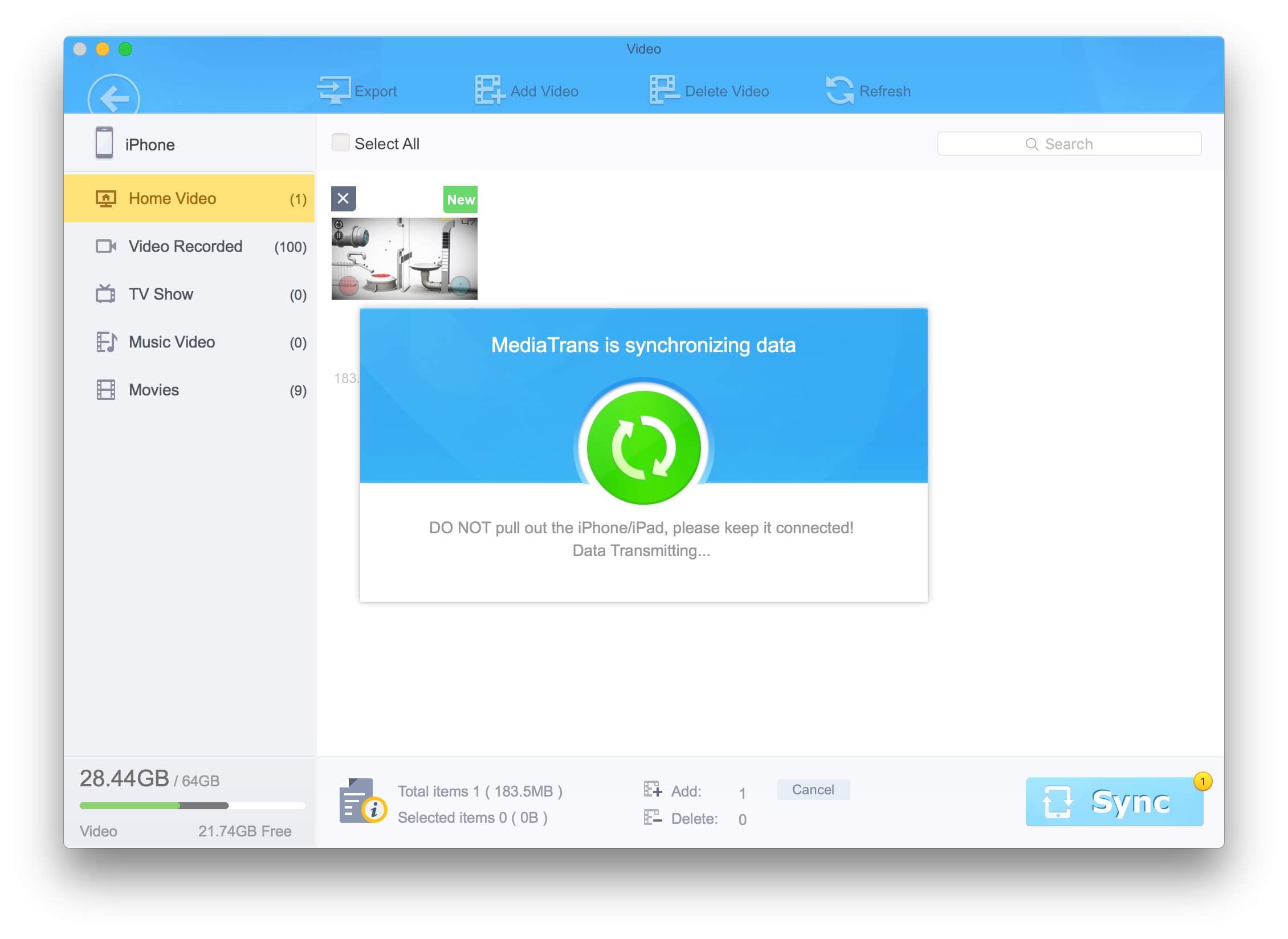Click the iPhone device name text
Image resolution: width=1288 pixels, height=939 pixels.
[x=150, y=145]
